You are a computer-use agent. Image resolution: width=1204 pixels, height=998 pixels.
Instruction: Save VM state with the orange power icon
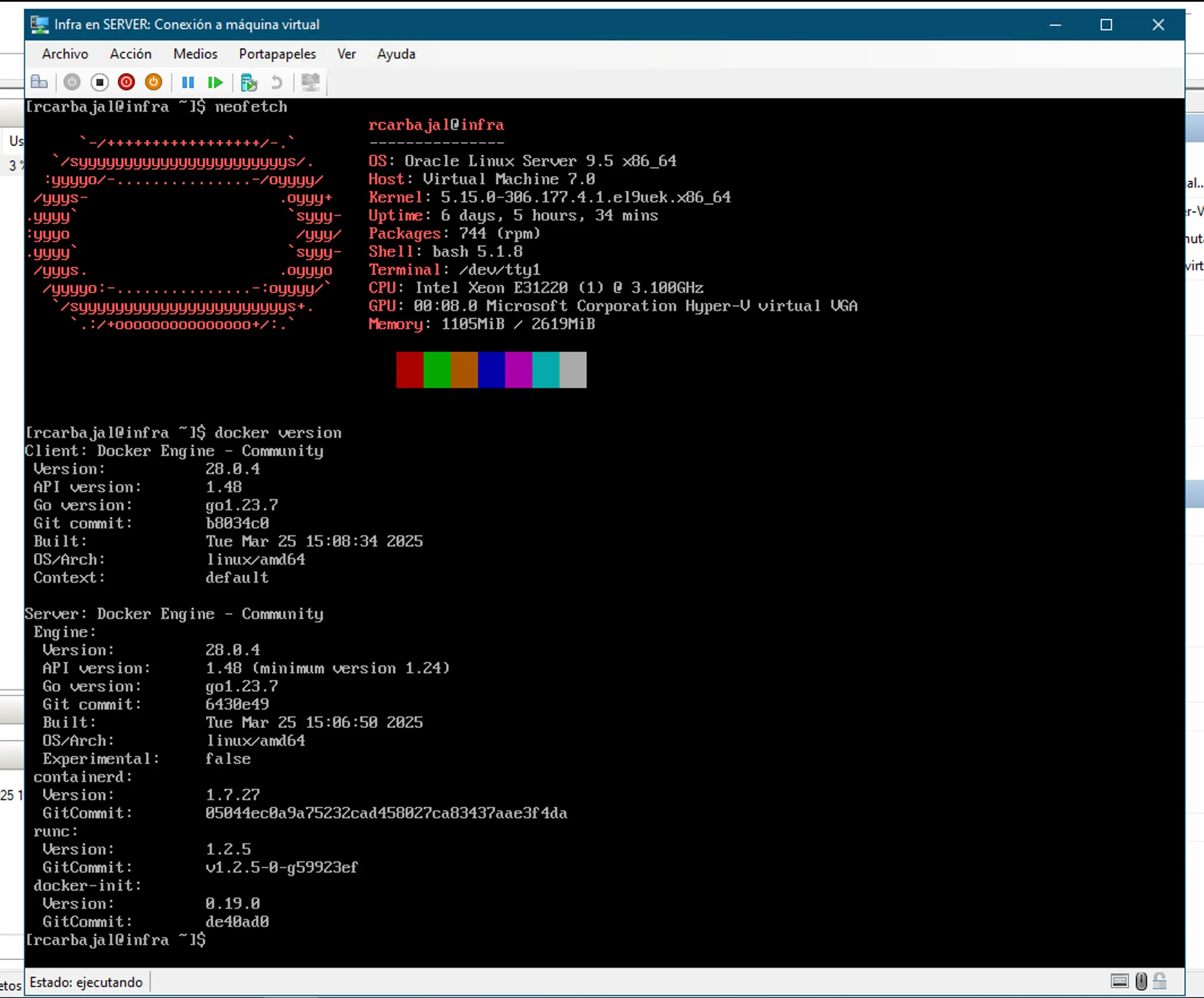pos(153,83)
